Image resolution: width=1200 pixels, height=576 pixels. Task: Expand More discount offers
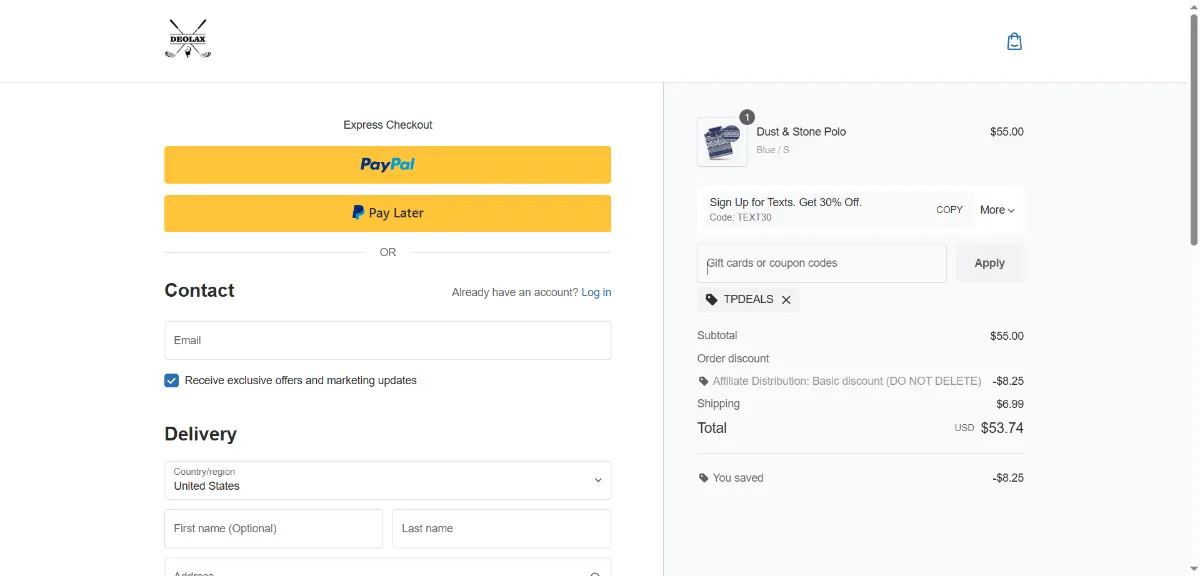click(x=997, y=210)
